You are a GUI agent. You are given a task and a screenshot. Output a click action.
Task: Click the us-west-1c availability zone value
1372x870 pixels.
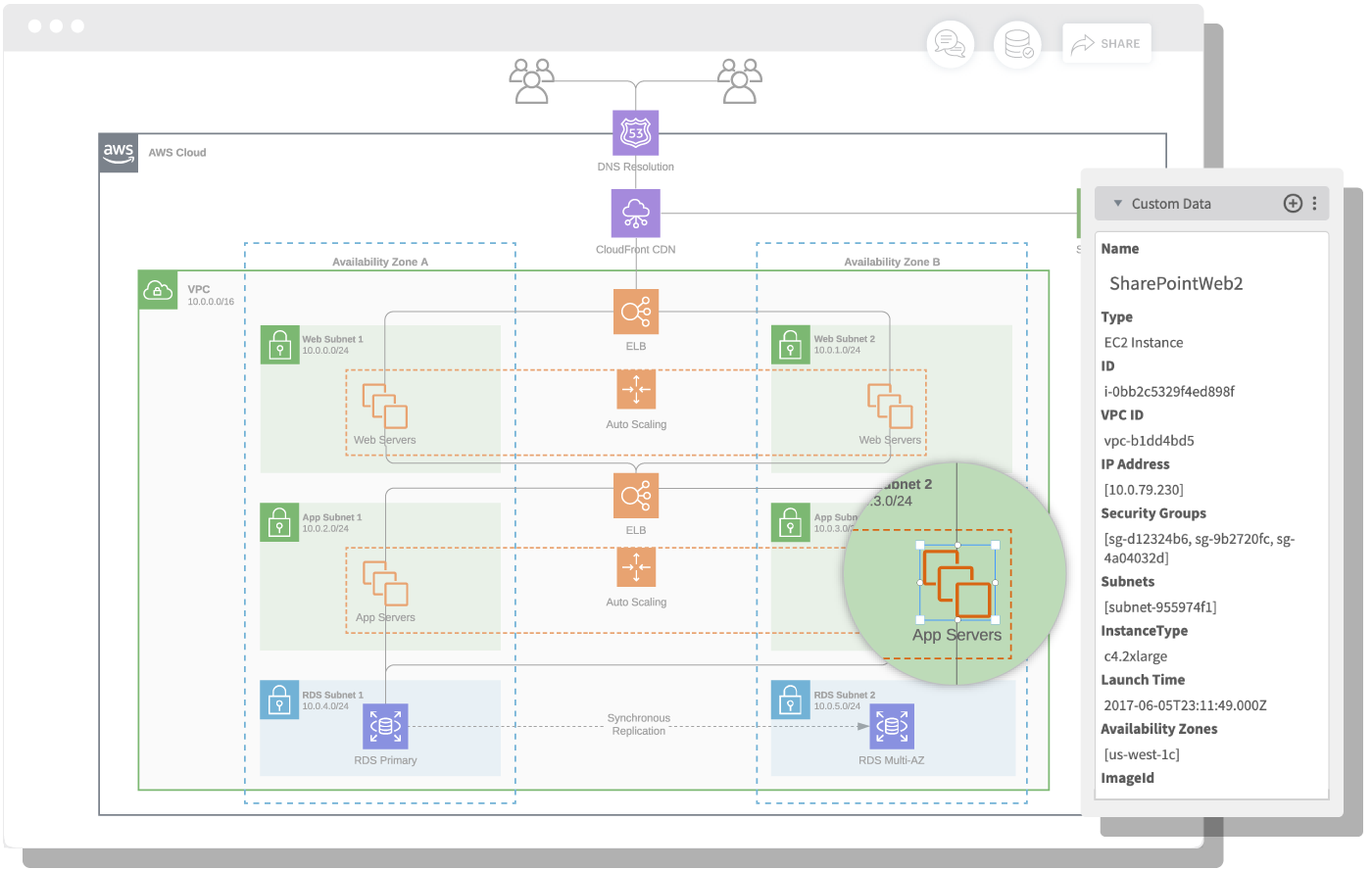click(x=1142, y=754)
